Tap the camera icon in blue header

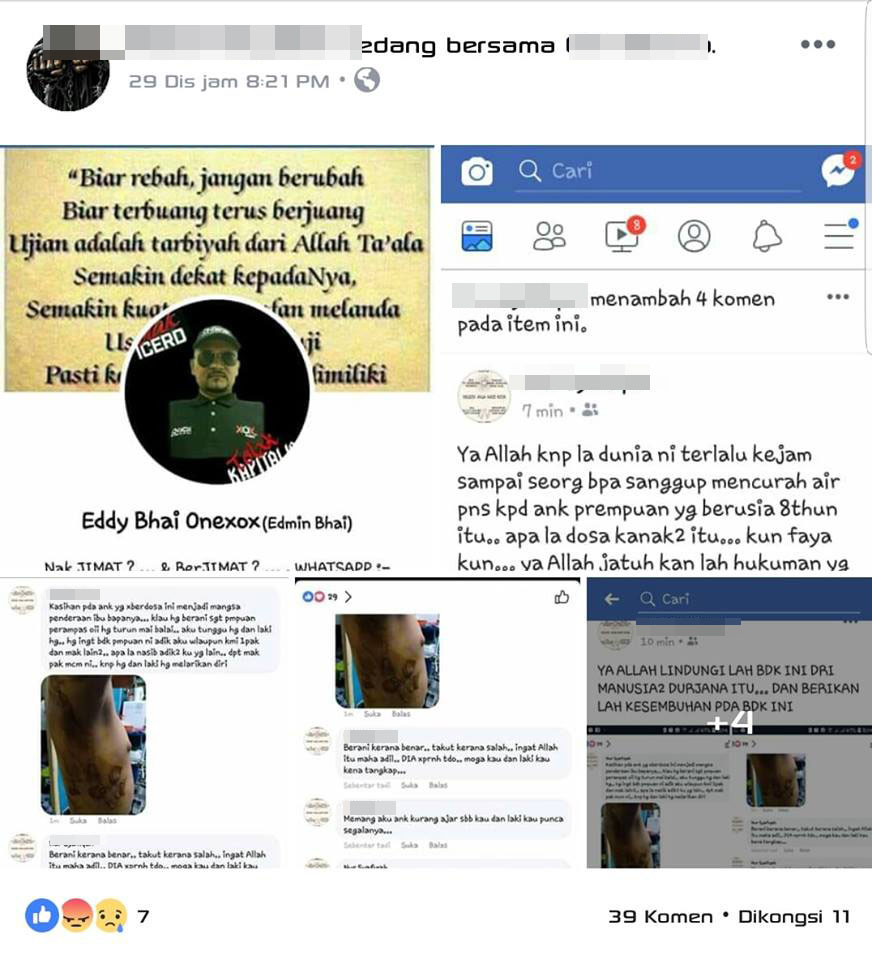click(x=477, y=171)
